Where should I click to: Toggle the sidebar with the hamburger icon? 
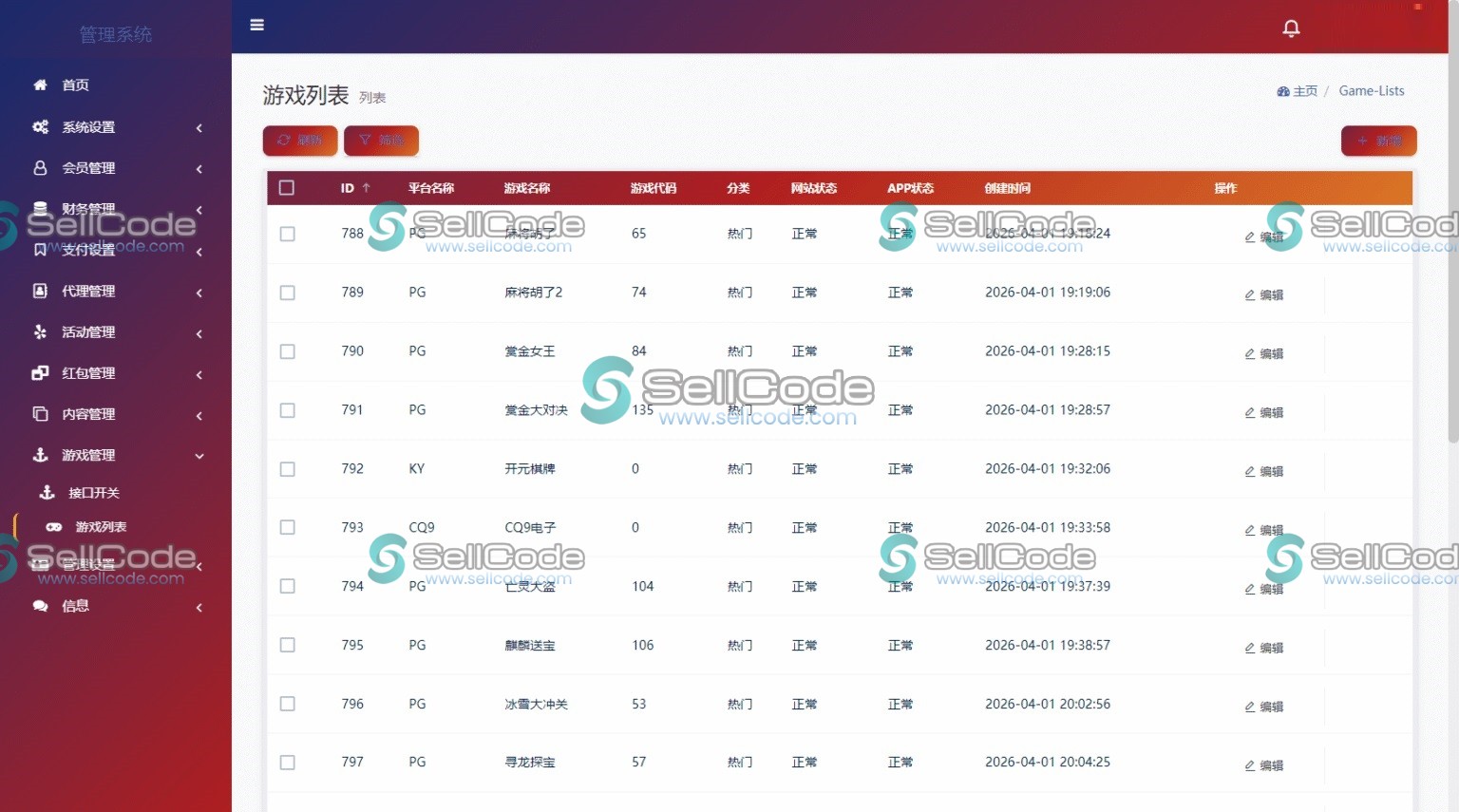click(x=256, y=25)
